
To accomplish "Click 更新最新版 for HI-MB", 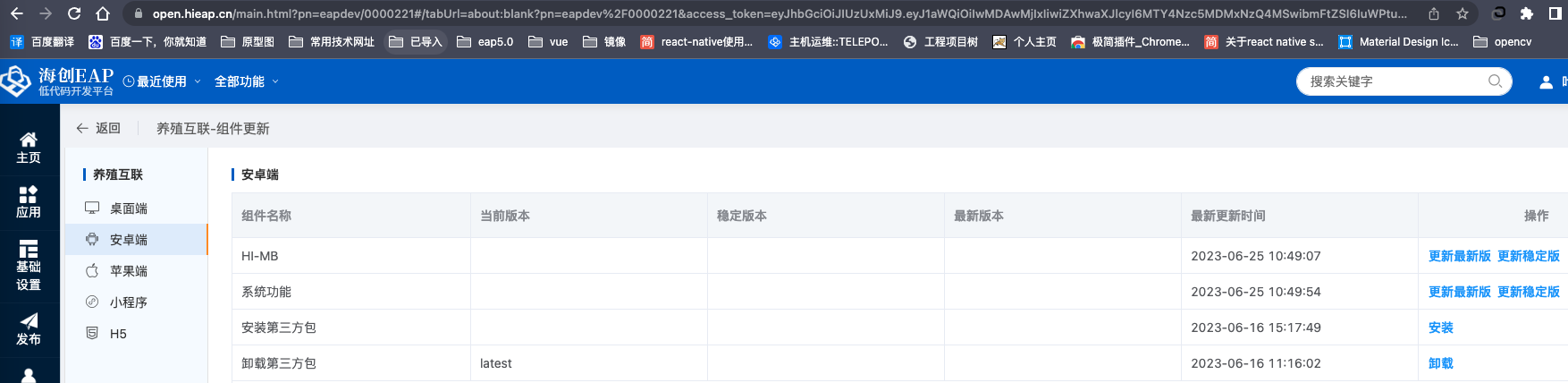I will 1459,256.
